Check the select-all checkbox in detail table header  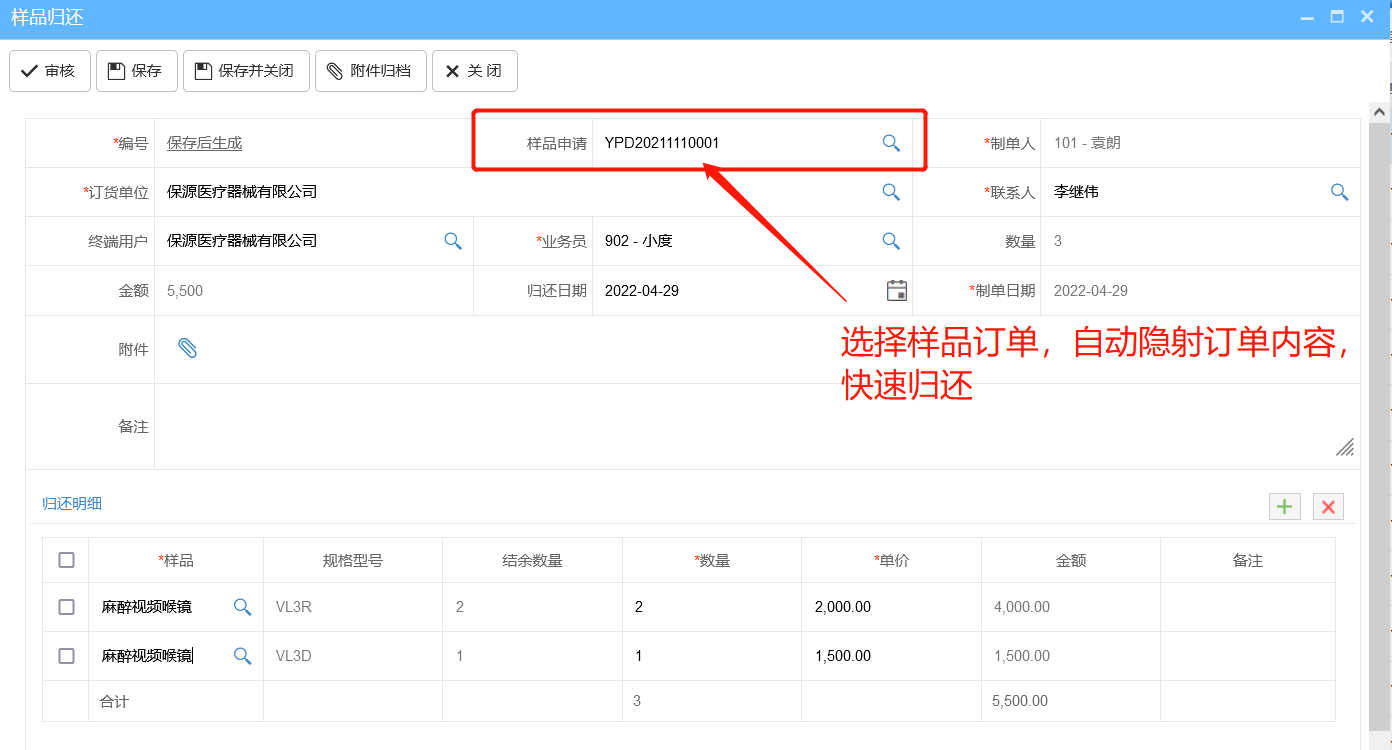click(x=65, y=560)
